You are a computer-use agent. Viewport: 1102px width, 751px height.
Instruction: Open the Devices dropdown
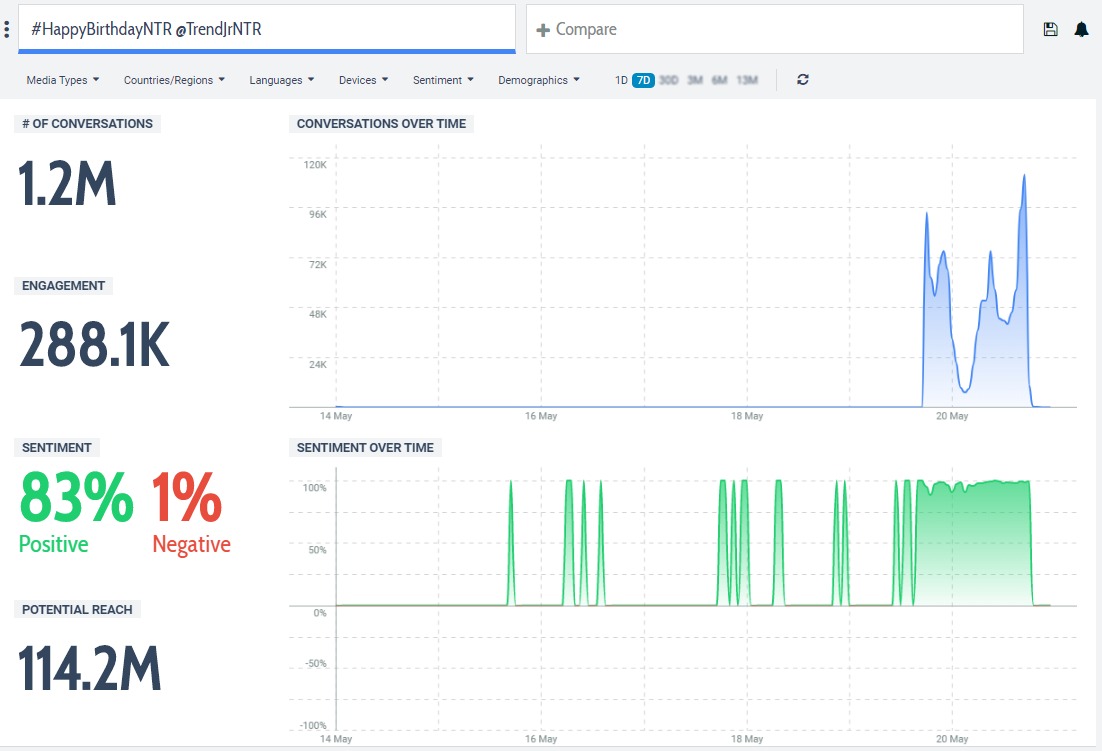pos(363,80)
